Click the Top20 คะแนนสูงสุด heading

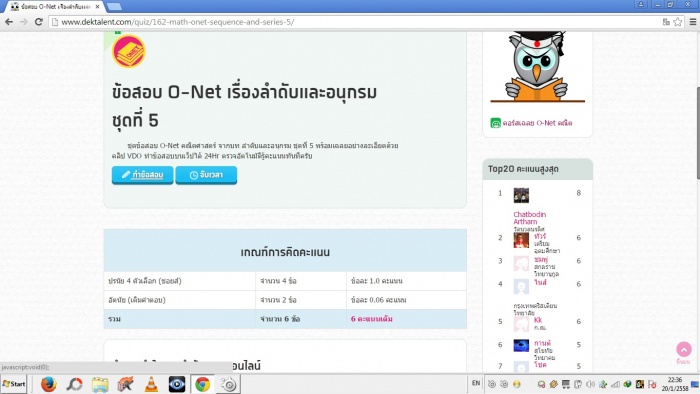(523, 169)
